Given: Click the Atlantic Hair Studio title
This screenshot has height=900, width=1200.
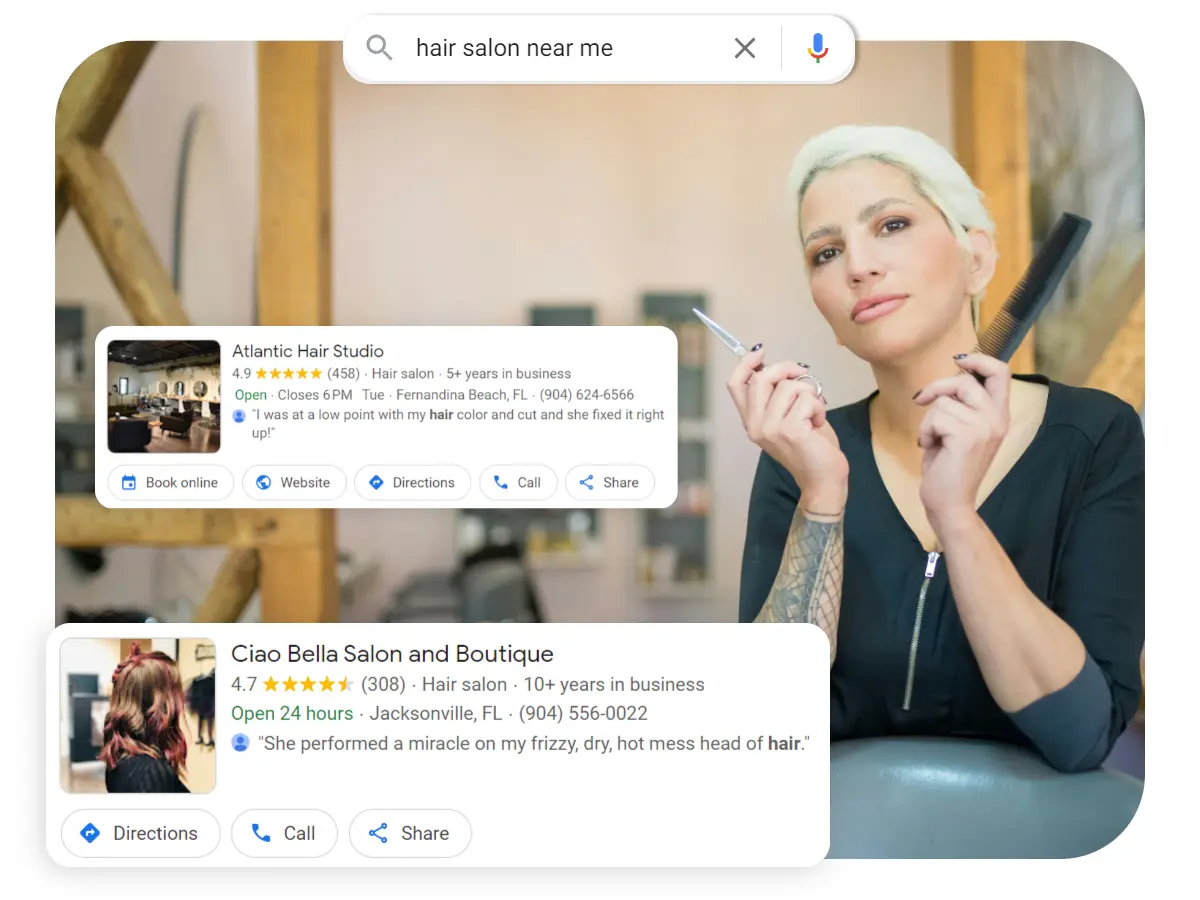Looking at the screenshot, I should click(x=308, y=351).
